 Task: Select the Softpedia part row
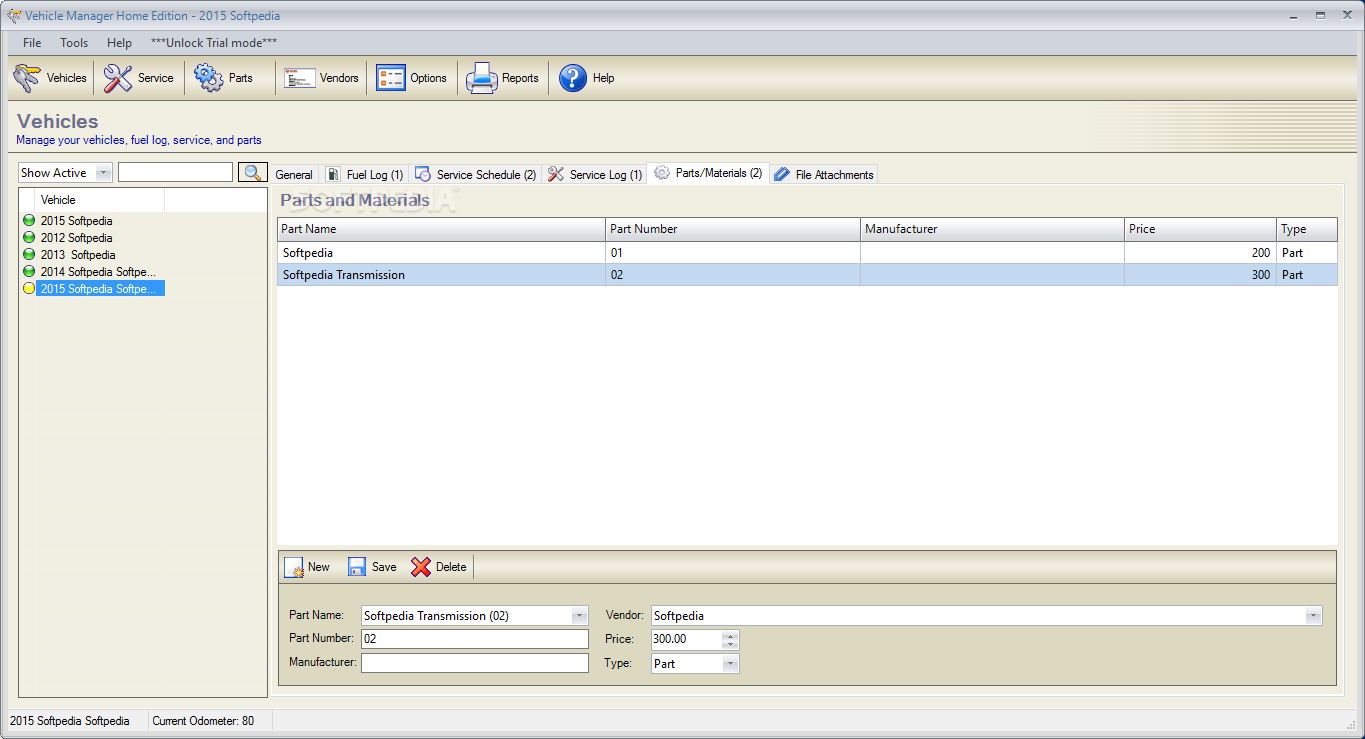point(807,253)
